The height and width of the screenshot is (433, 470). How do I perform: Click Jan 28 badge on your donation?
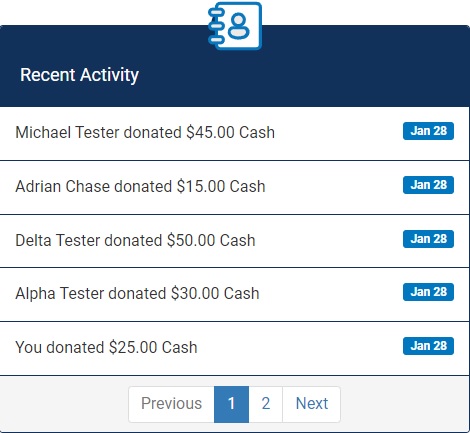[428, 346]
